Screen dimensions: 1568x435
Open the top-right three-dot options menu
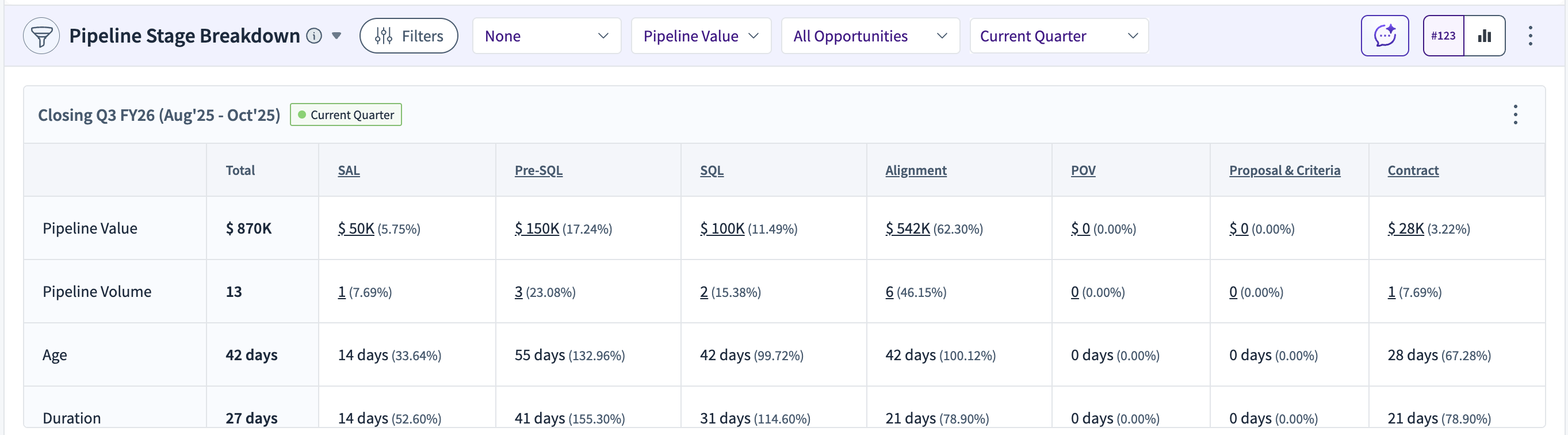(1529, 36)
